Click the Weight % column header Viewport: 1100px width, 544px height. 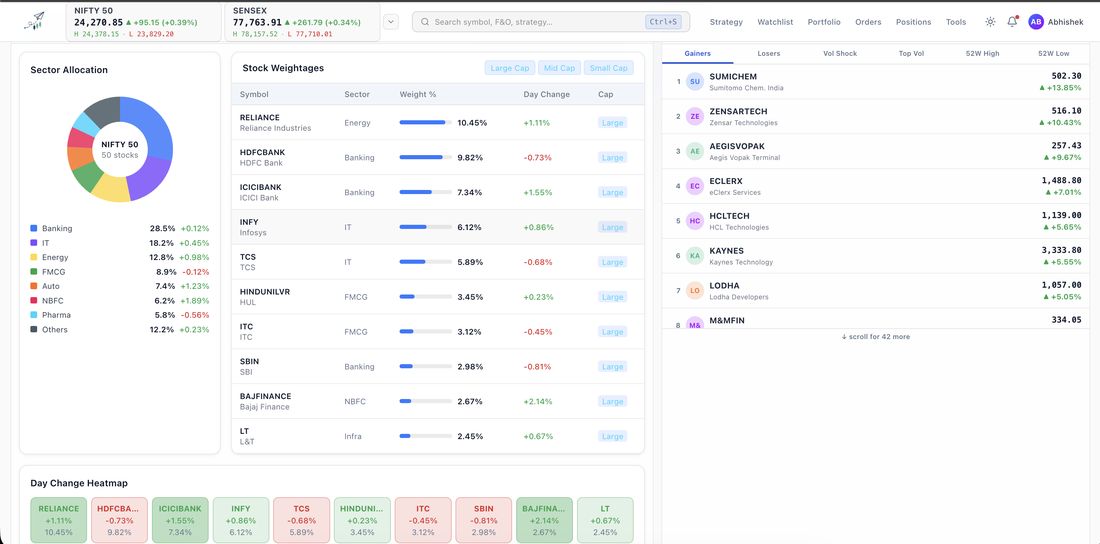(418, 95)
